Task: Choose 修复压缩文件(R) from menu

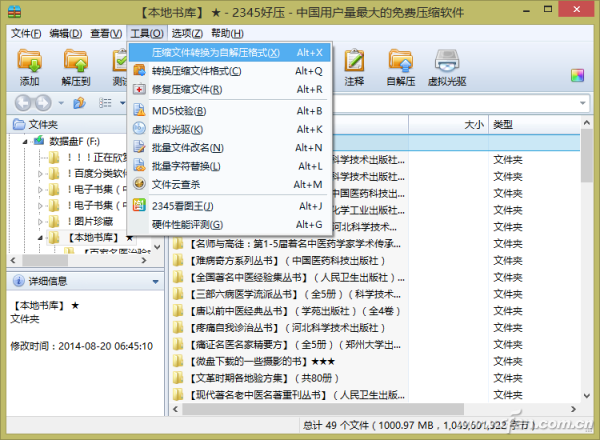Action: [x=230, y=89]
